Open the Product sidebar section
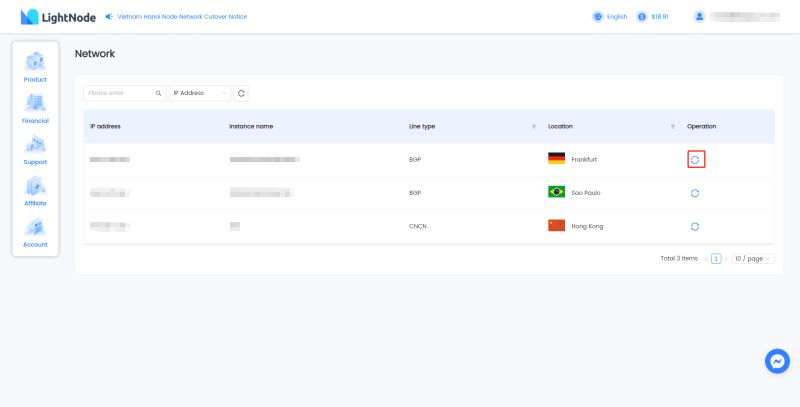The width and height of the screenshot is (800, 407). coord(35,67)
